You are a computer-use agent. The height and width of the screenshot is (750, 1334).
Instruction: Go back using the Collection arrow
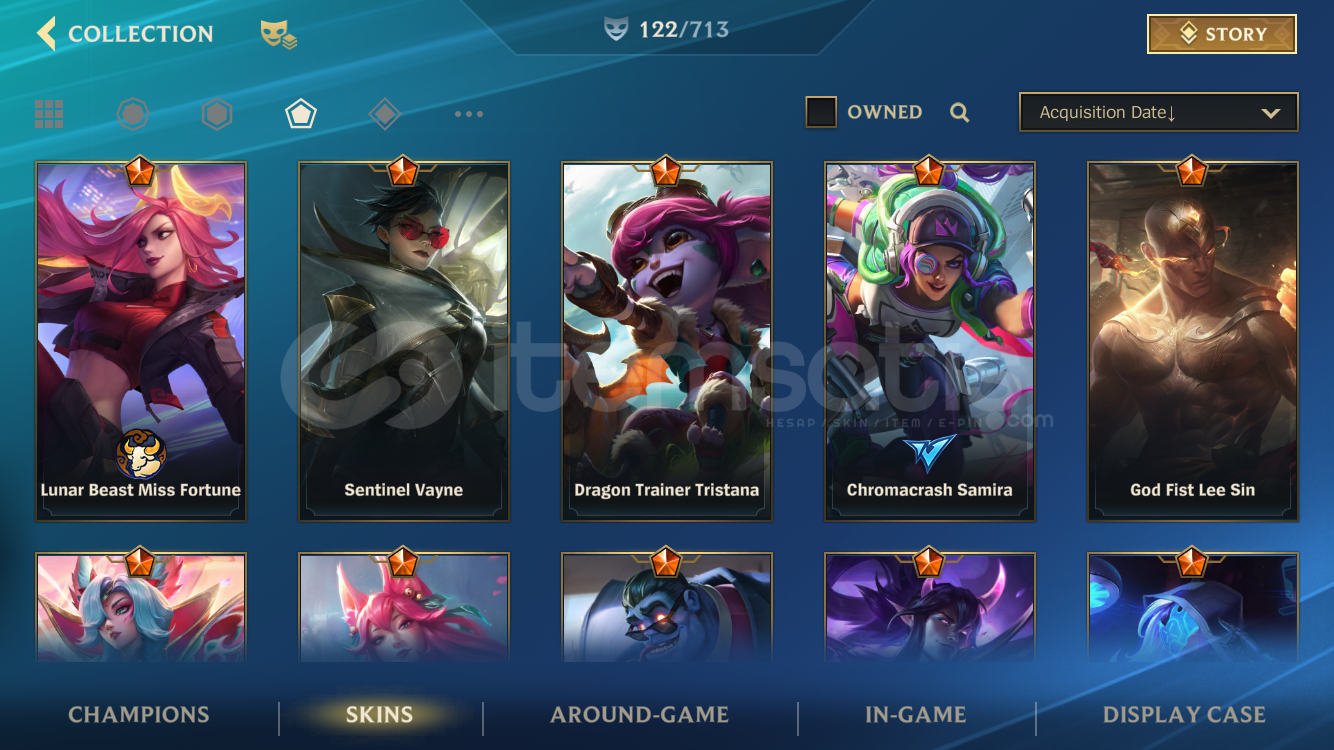click(46, 33)
